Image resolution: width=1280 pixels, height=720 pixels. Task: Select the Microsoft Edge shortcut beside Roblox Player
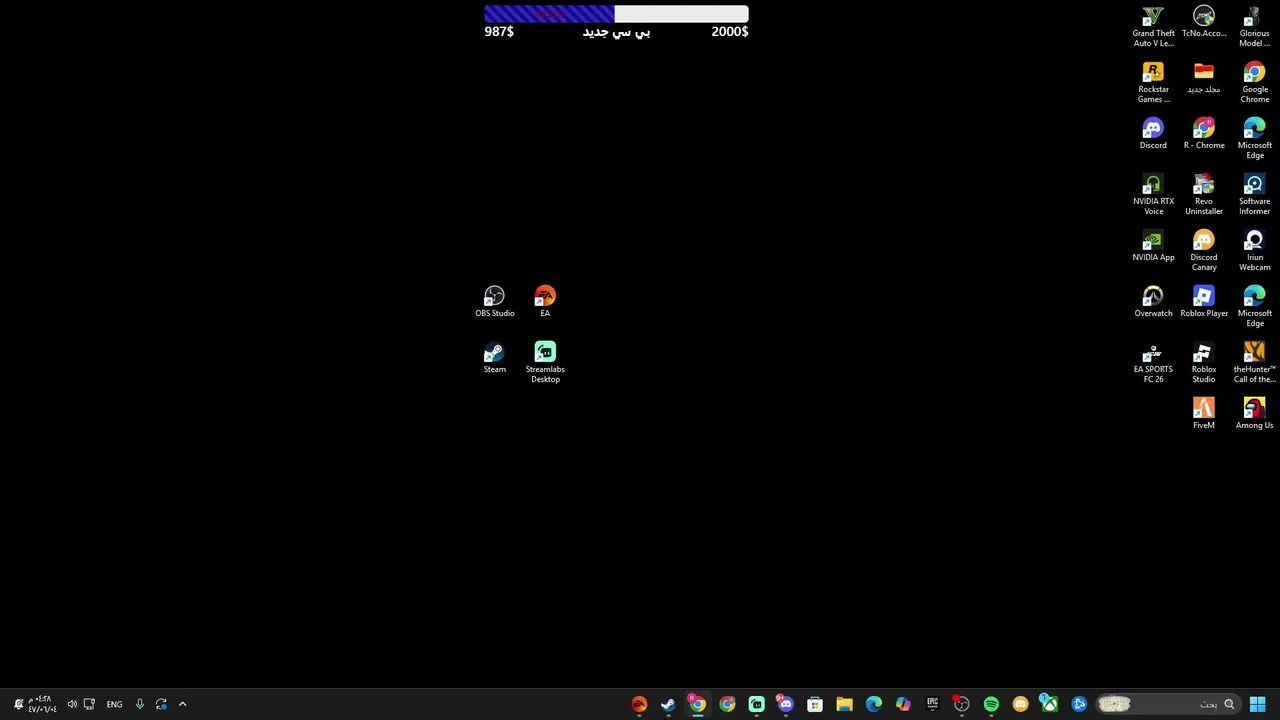(1254, 307)
